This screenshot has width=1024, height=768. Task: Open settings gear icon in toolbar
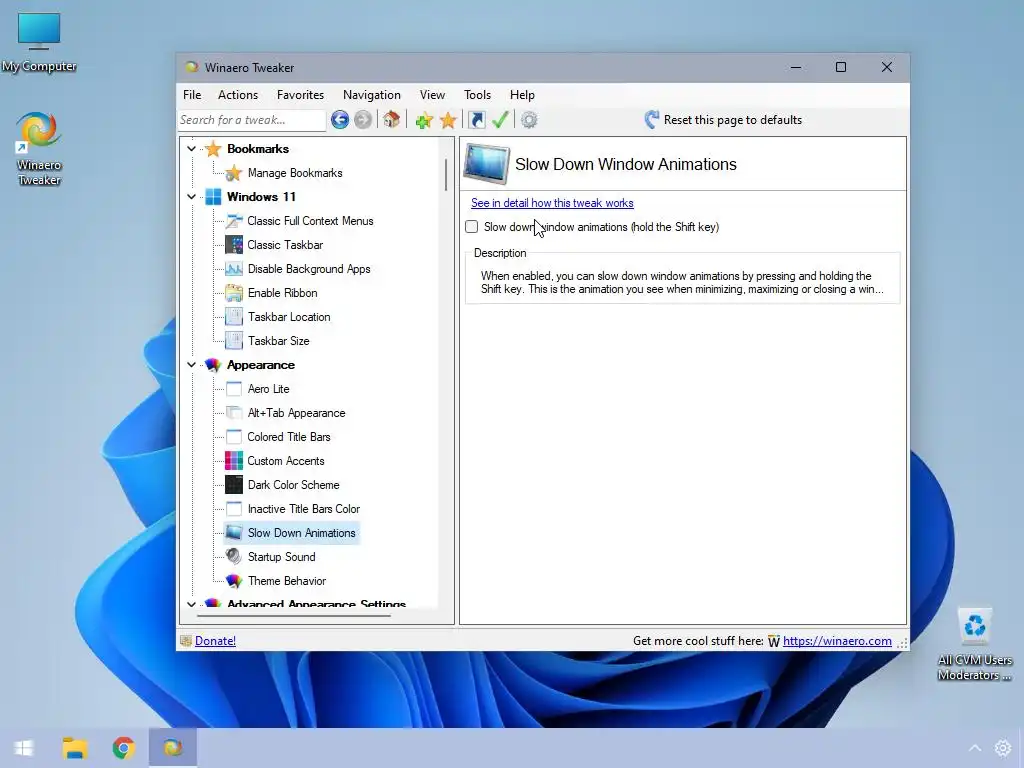click(x=529, y=120)
